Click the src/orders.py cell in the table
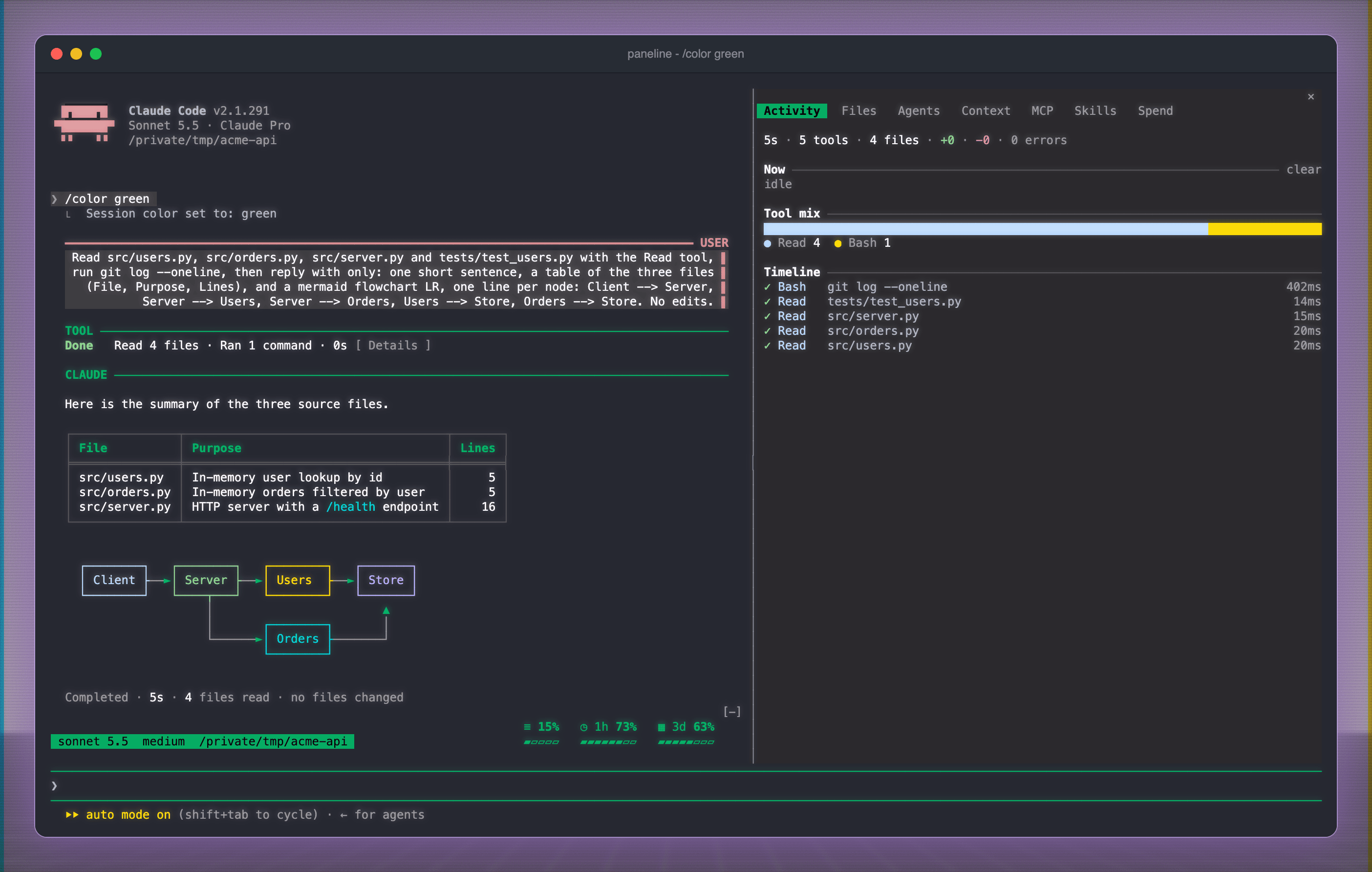This screenshot has height=872, width=1372. coord(125,492)
